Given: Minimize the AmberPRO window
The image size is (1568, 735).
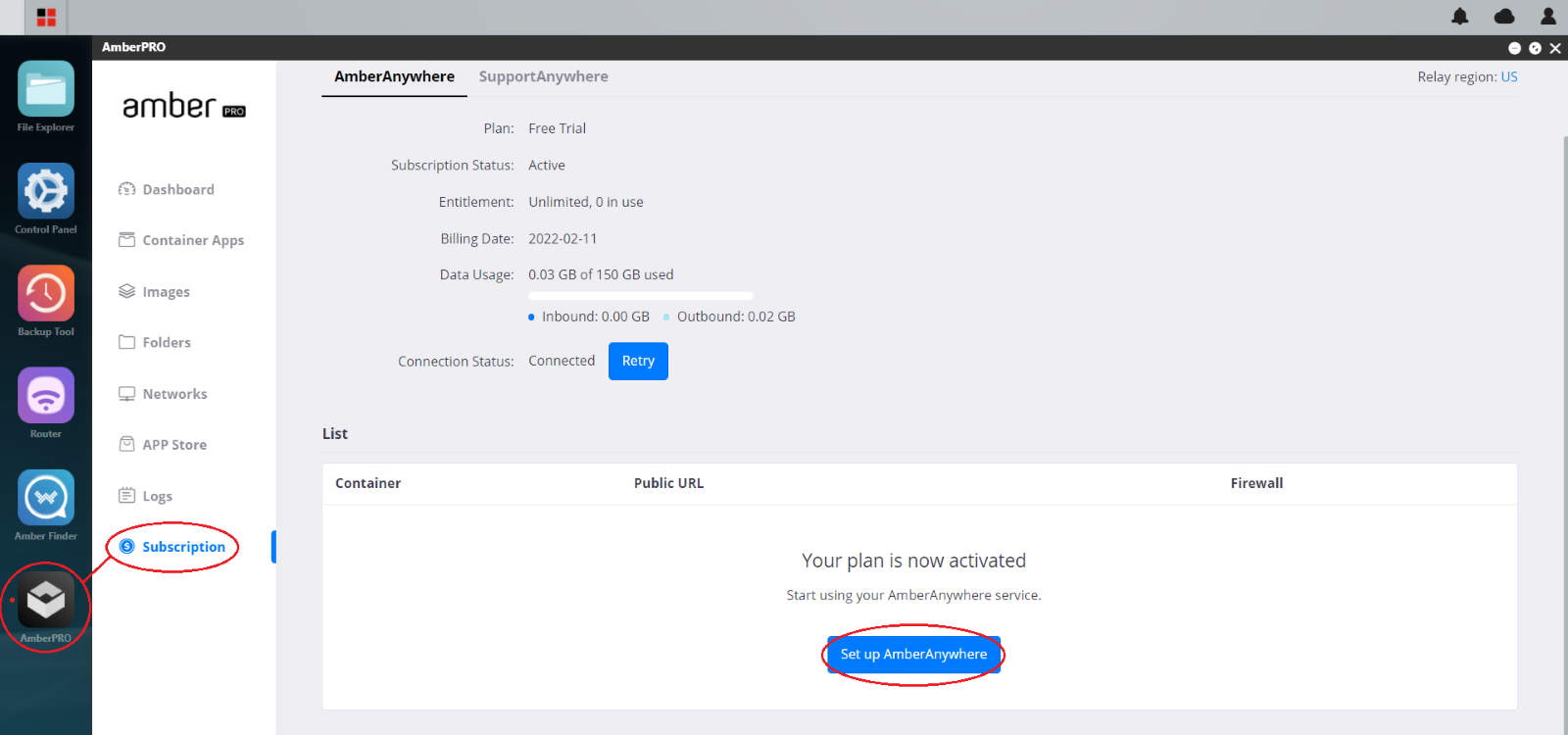Looking at the screenshot, I should coord(1514,48).
